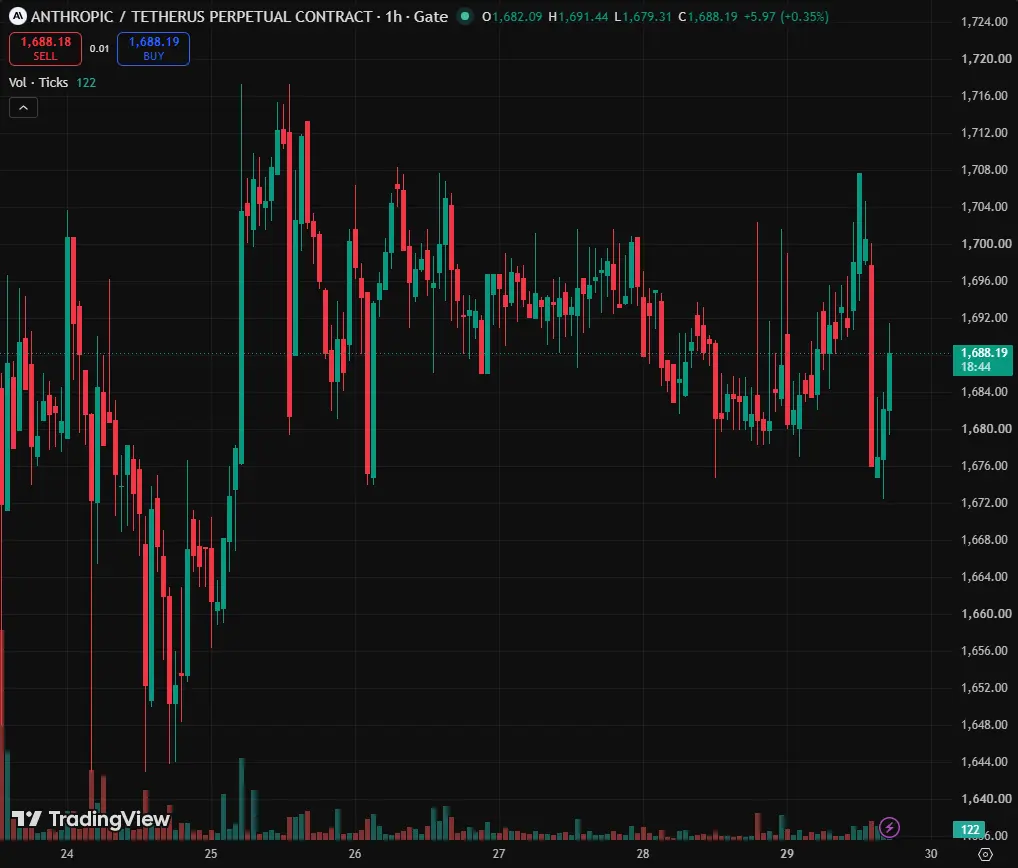1018x868 pixels.
Task: Click date label 25 on time axis
Action: click(211, 854)
